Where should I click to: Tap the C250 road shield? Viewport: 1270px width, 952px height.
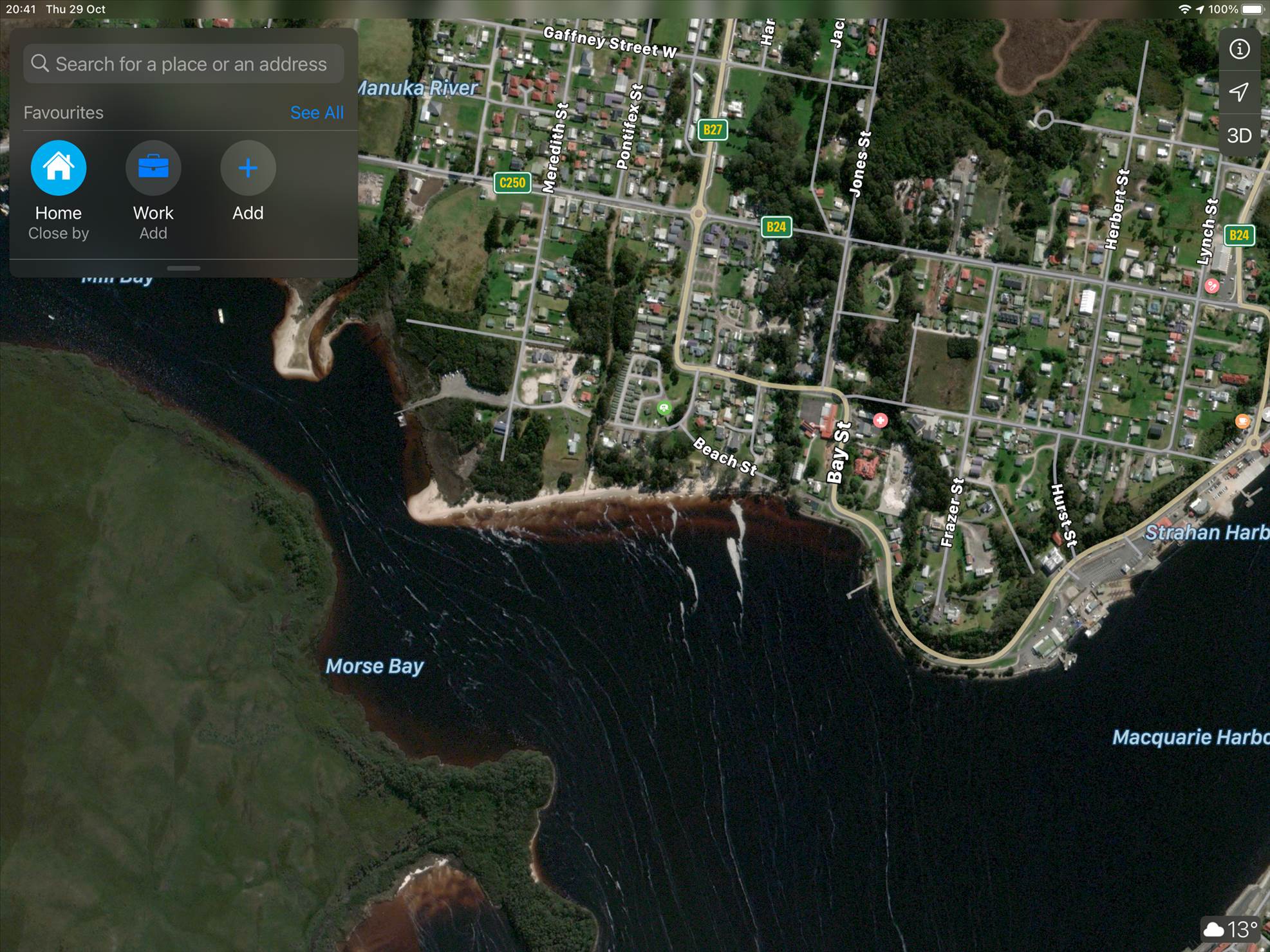point(512,183)
